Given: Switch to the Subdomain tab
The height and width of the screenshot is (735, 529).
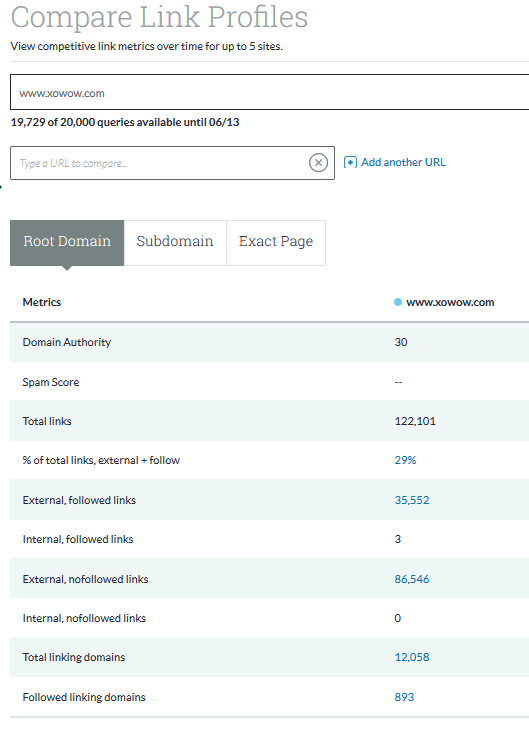Looking at the screenshot, I should [x=175, y=243].
